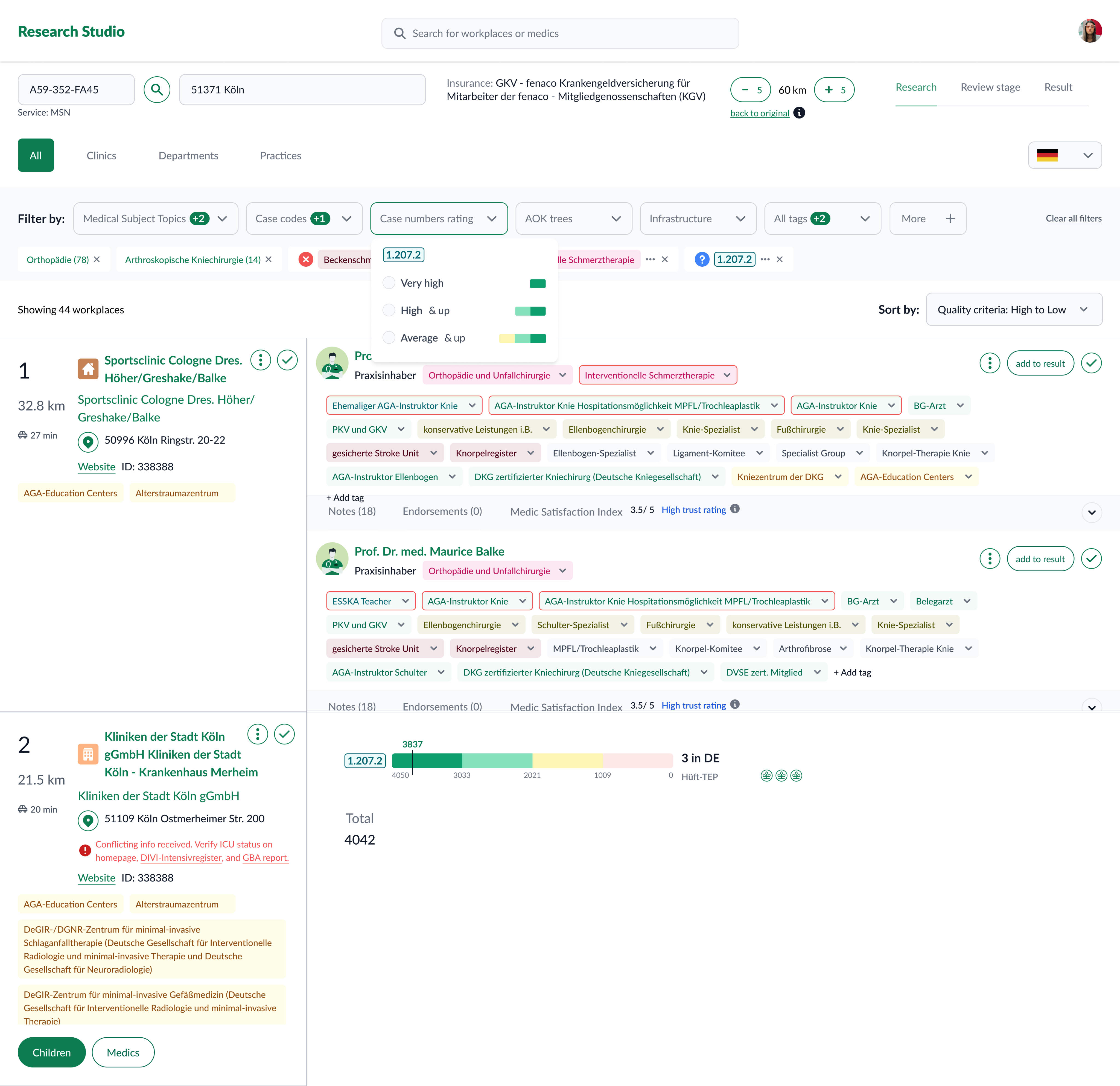Select the Very high rating radio button
Image resolution: width=1120 pixels, height=1086 pixels.
(389, 283)
